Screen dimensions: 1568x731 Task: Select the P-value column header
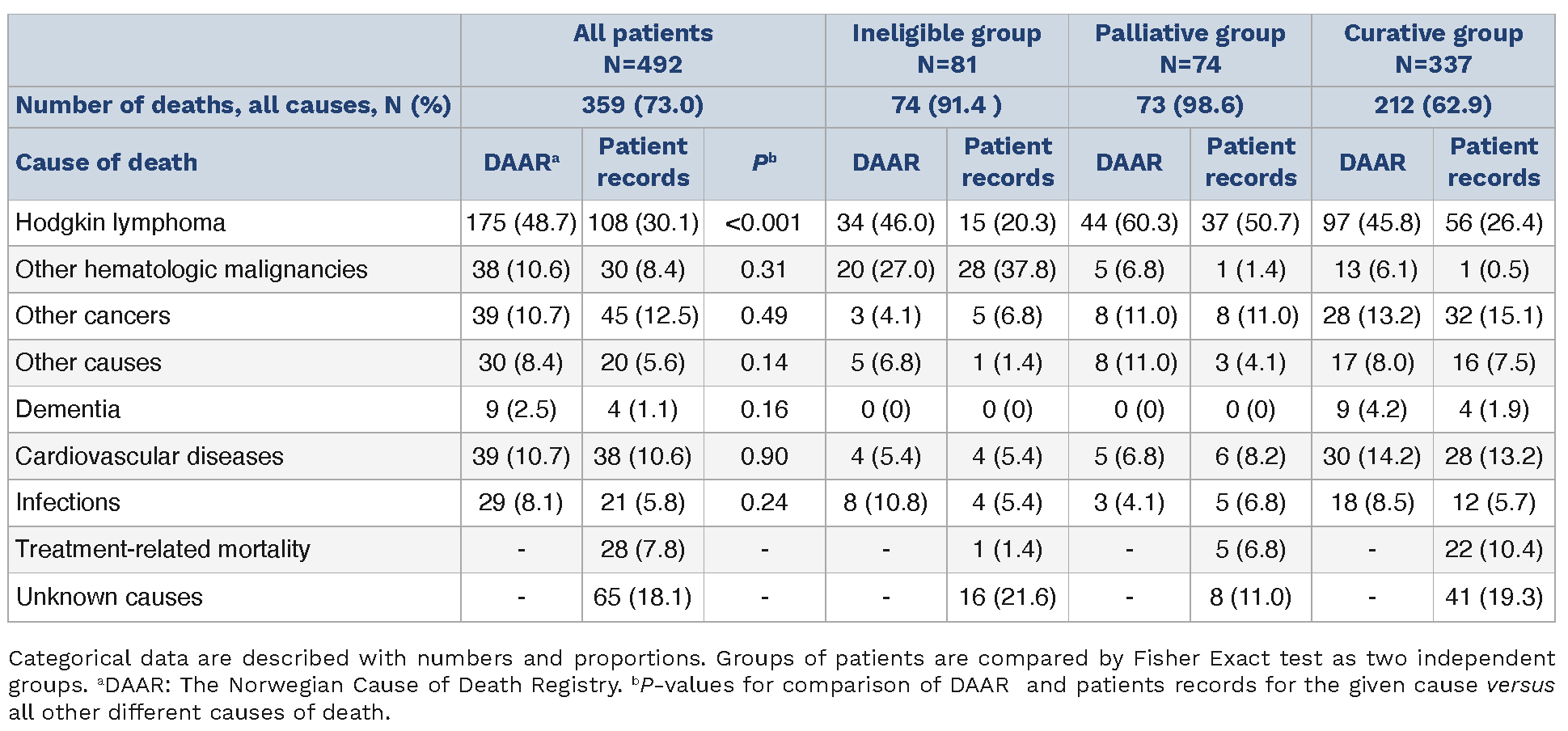[764, 163]
